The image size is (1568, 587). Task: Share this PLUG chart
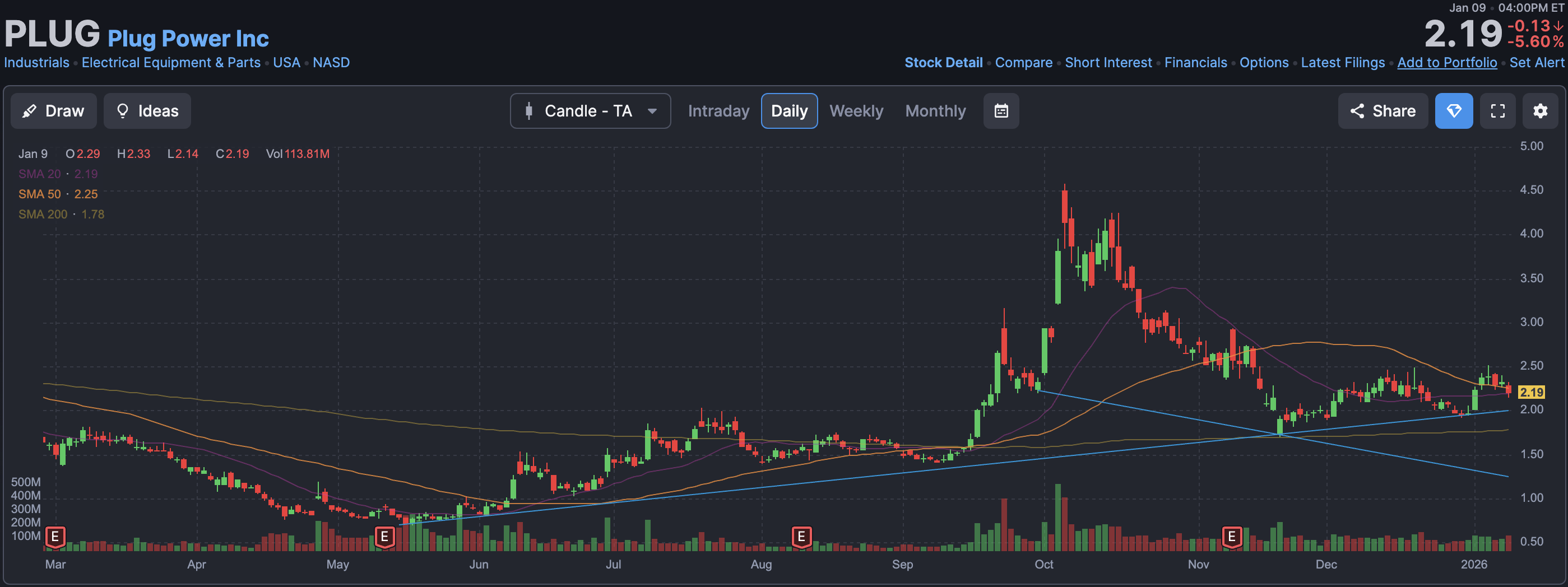coord(1383,111)
